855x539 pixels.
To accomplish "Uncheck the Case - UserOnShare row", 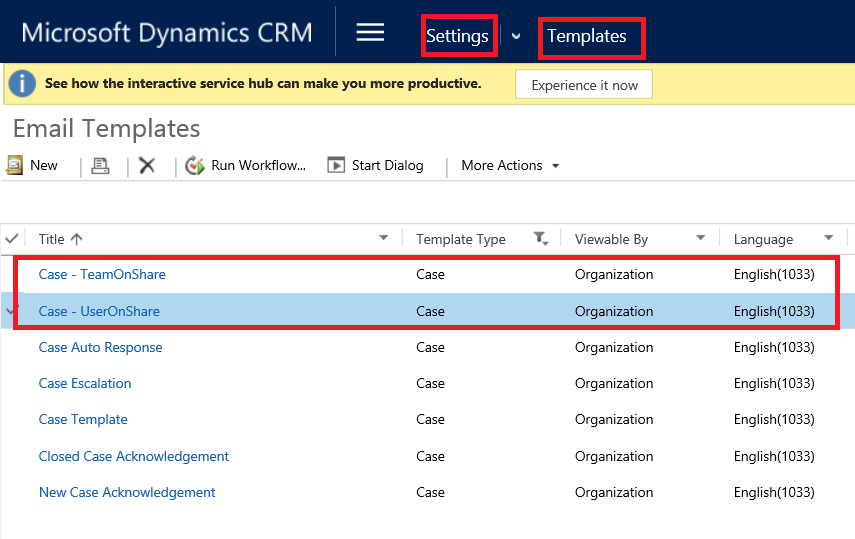I will 12,311.
